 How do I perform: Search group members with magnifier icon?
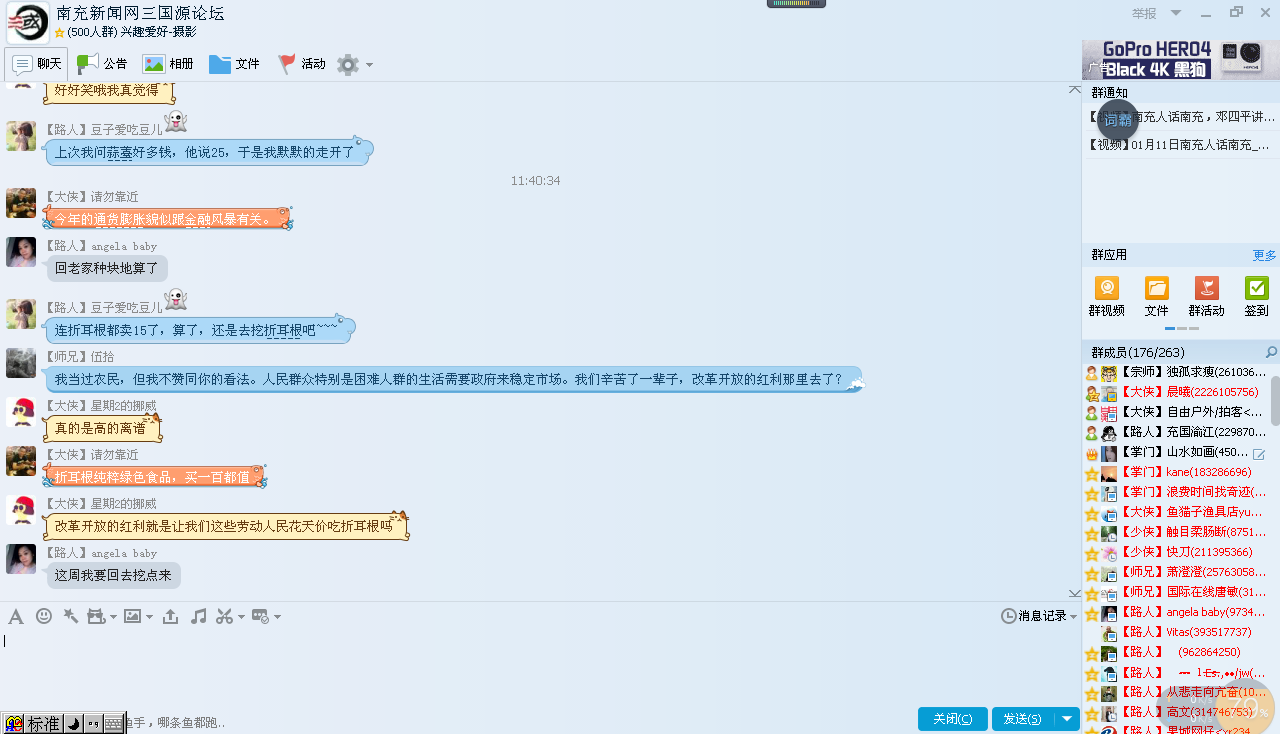coord(1271,352)
